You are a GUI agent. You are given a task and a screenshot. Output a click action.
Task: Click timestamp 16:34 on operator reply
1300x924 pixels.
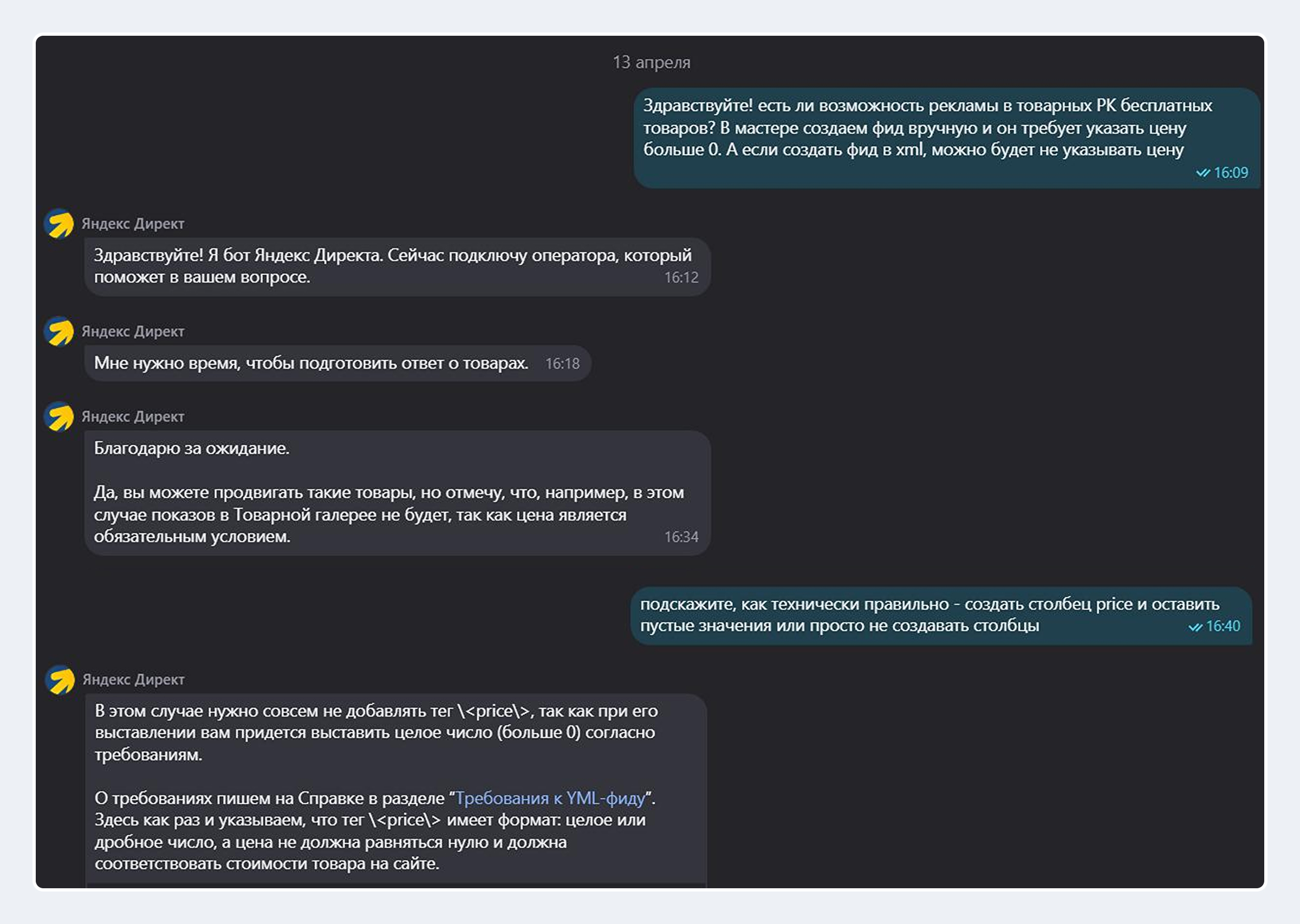coord(681,537)
